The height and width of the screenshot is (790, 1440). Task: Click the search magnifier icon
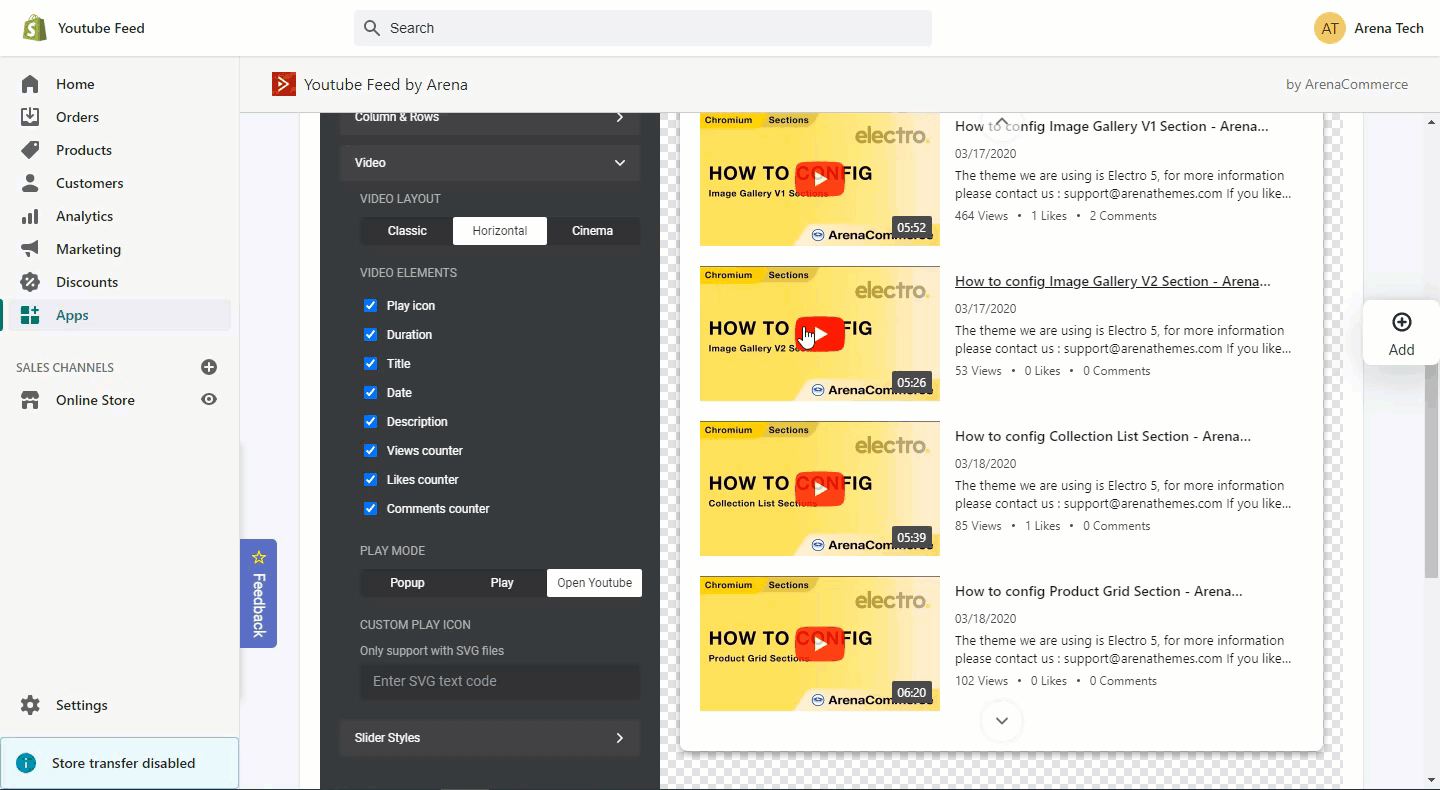pos(372,28)
